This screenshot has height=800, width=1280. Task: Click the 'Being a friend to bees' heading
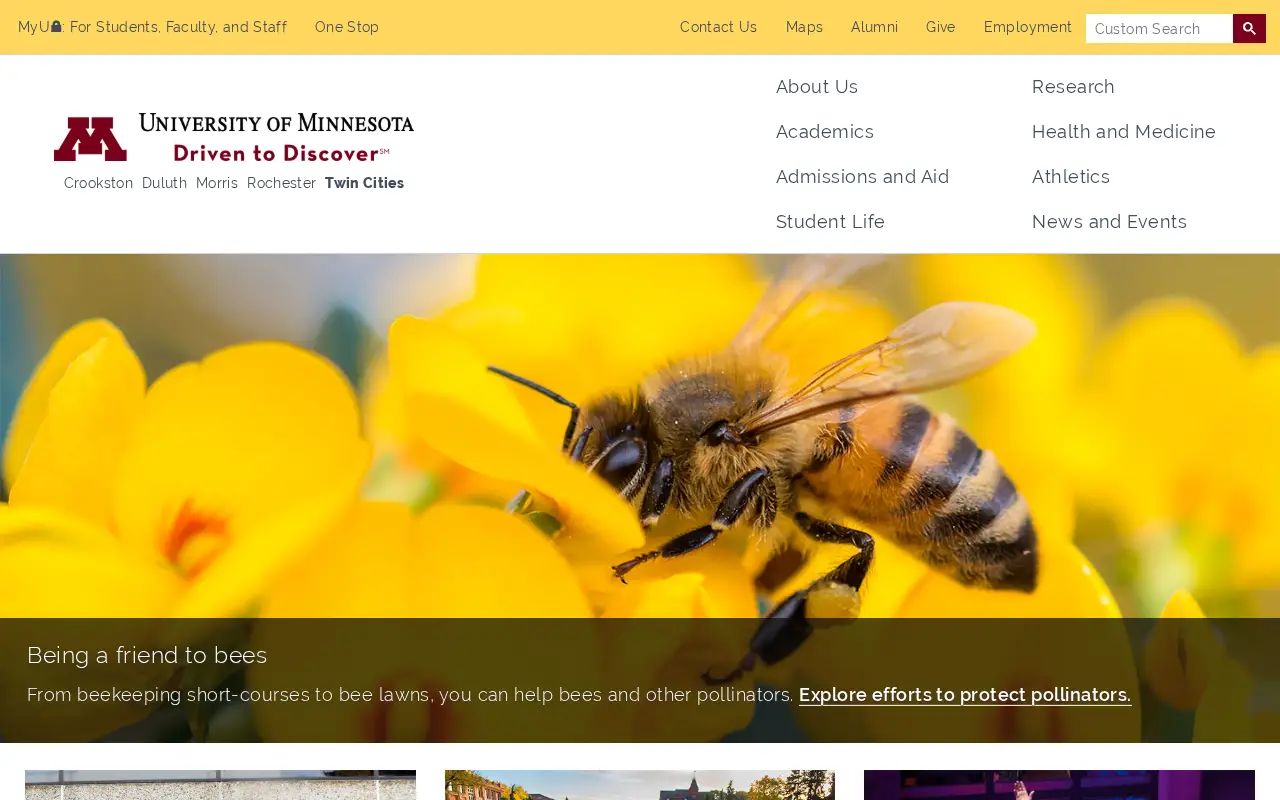(x=147, y=655)
